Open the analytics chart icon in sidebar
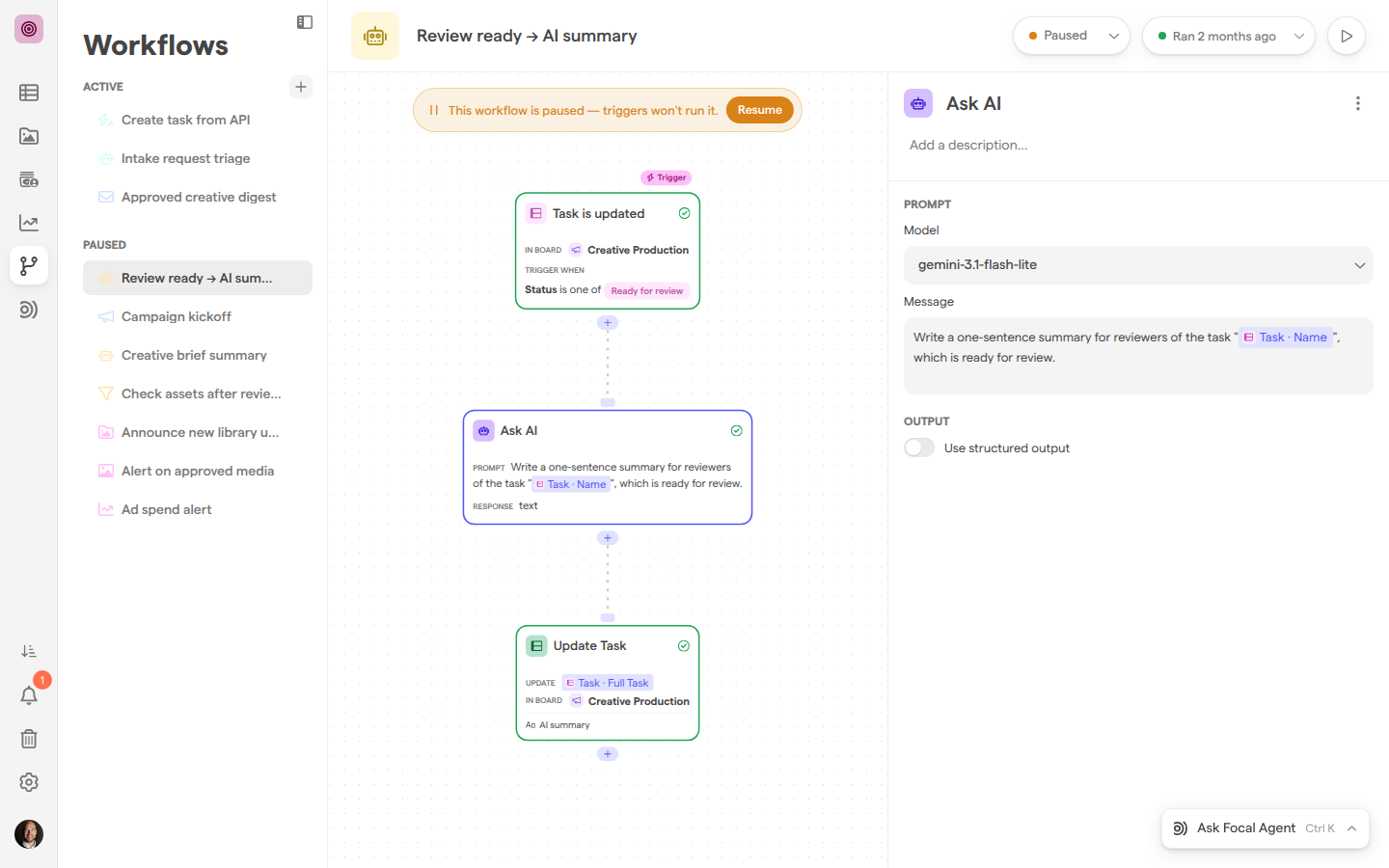1389x868 pixels. pyautogui.click(x=29, y=223)
